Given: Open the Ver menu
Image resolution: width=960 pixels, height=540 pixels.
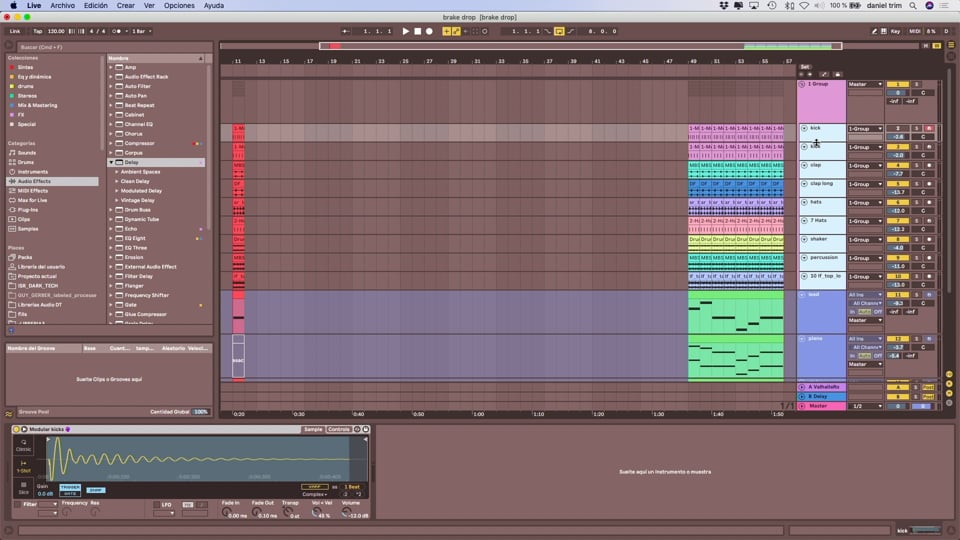Looking at the screenshot, I should click(149, 6).
